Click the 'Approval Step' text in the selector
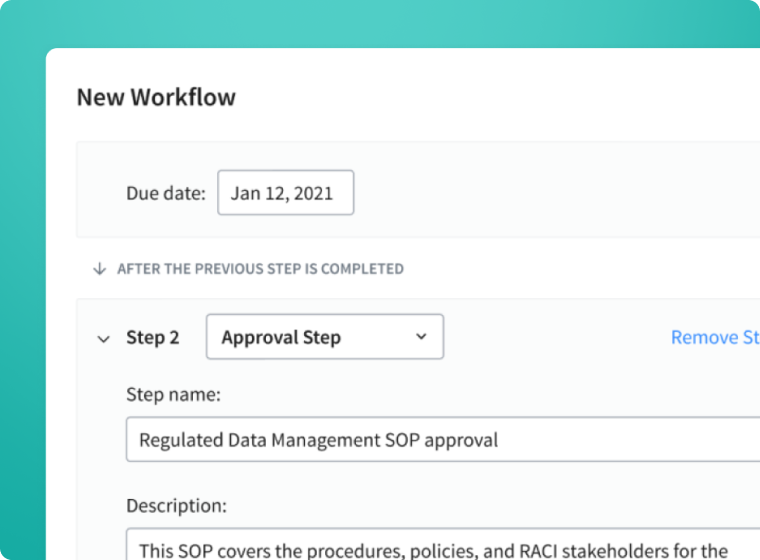 pos(281,337)
